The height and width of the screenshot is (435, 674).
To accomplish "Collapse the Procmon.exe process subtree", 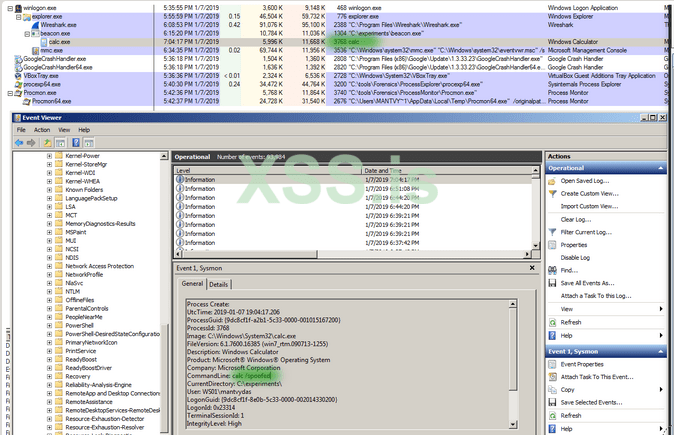I will tap(10, 93).
